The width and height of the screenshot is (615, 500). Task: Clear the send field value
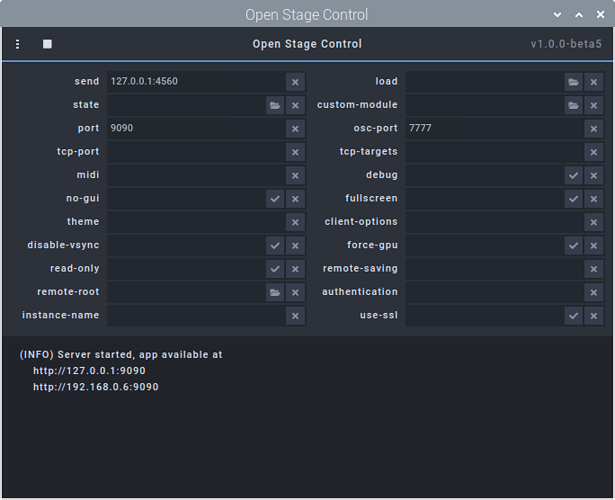295,82
